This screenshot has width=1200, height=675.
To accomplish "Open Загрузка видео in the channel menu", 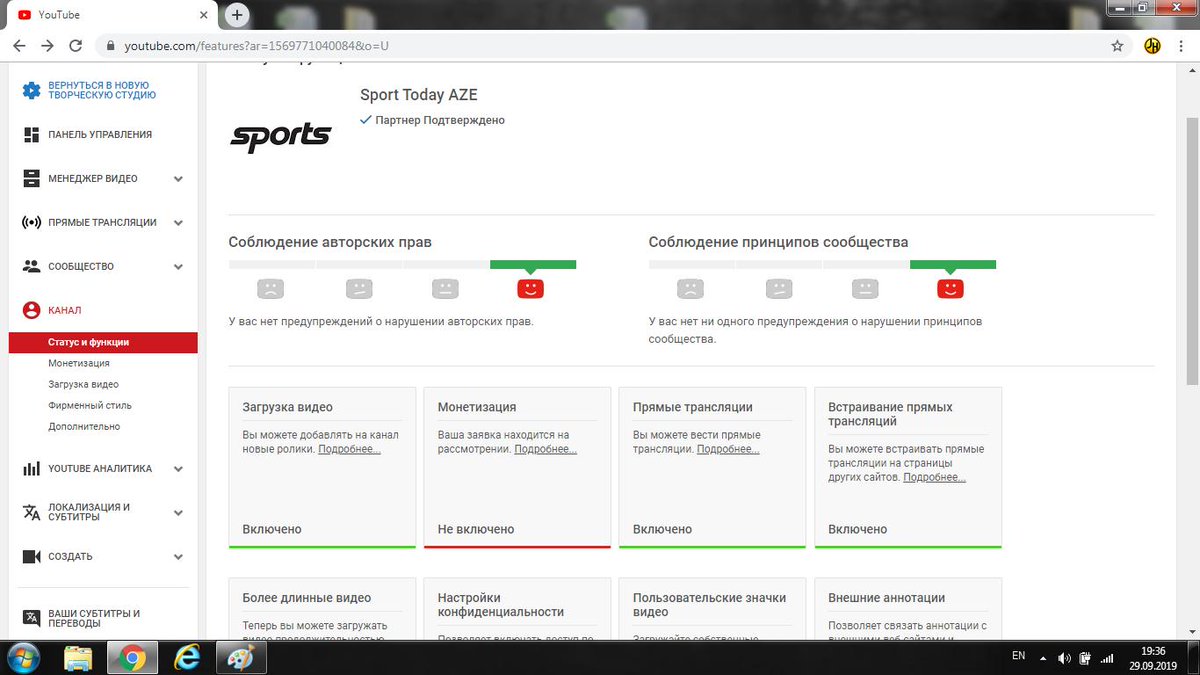I will pyautogui.click(x=83, y=384).
